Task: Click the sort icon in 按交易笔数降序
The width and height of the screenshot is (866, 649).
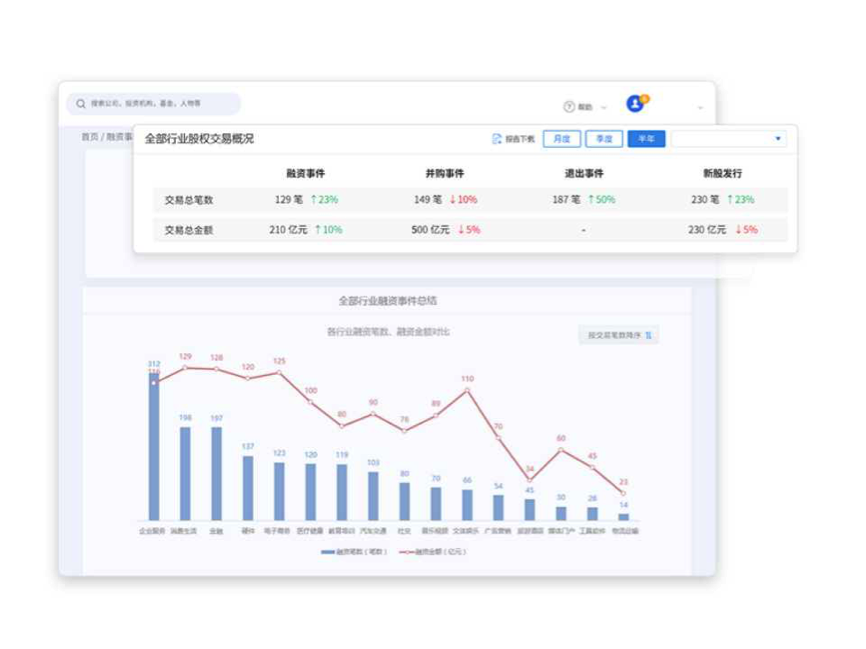Action: point(648,336)
